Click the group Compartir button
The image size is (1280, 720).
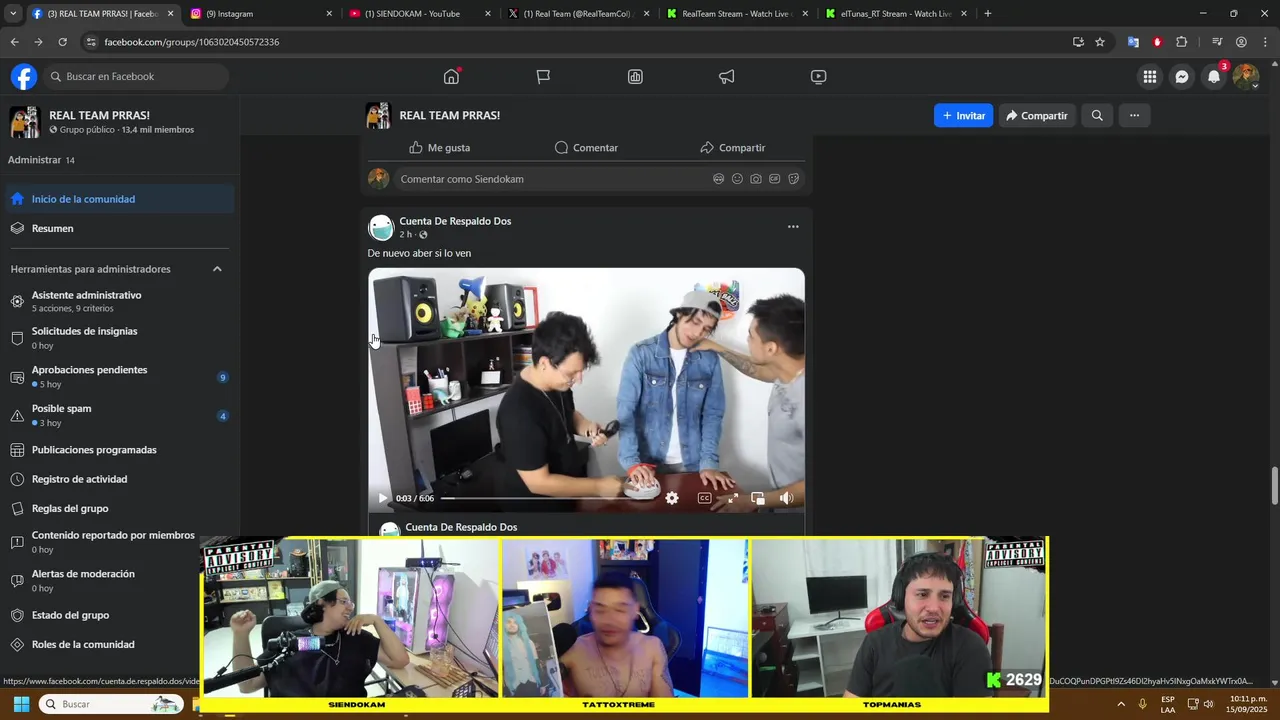click(1037, 116)
